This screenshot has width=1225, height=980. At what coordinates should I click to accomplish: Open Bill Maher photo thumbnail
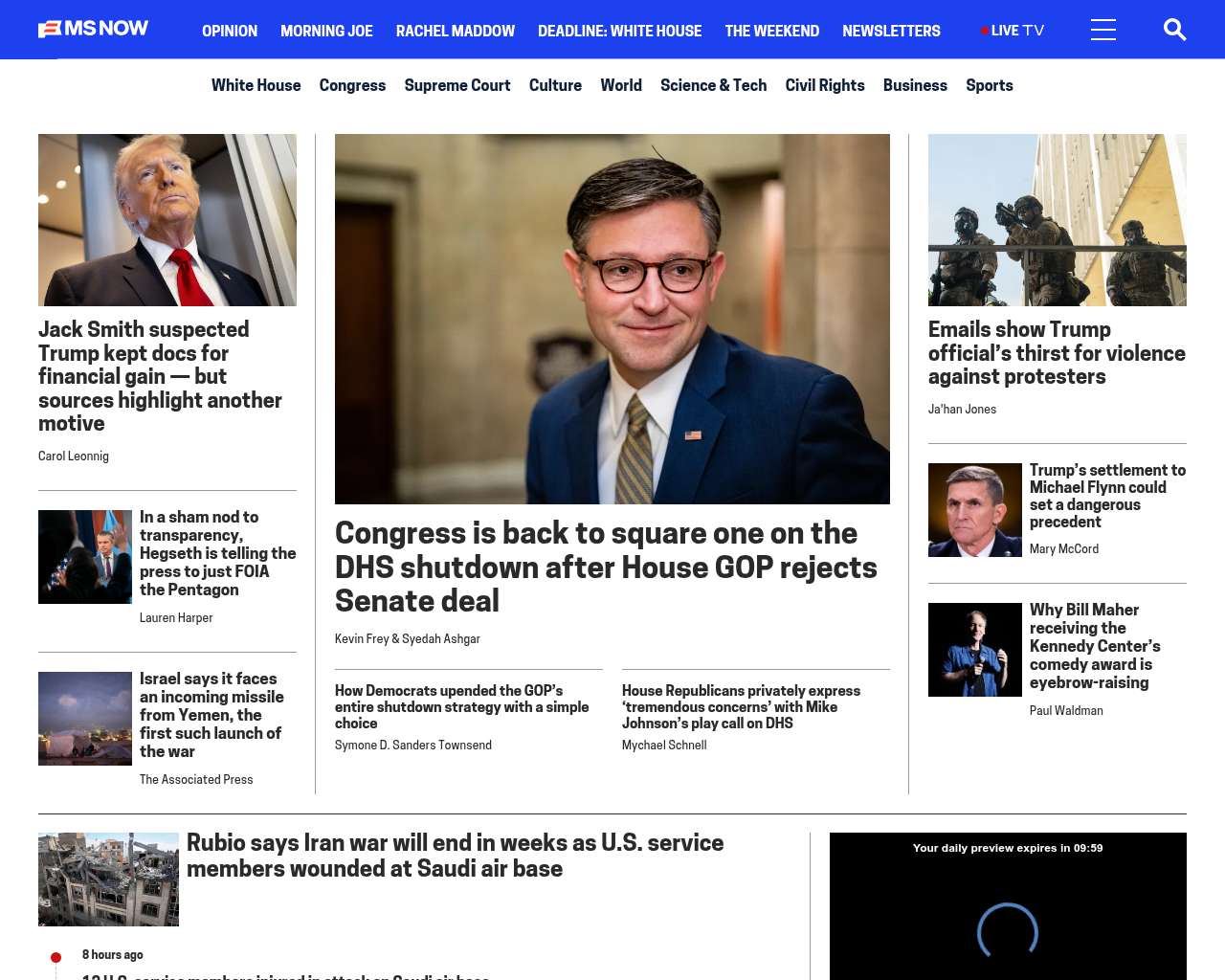(x=975, y=650)
